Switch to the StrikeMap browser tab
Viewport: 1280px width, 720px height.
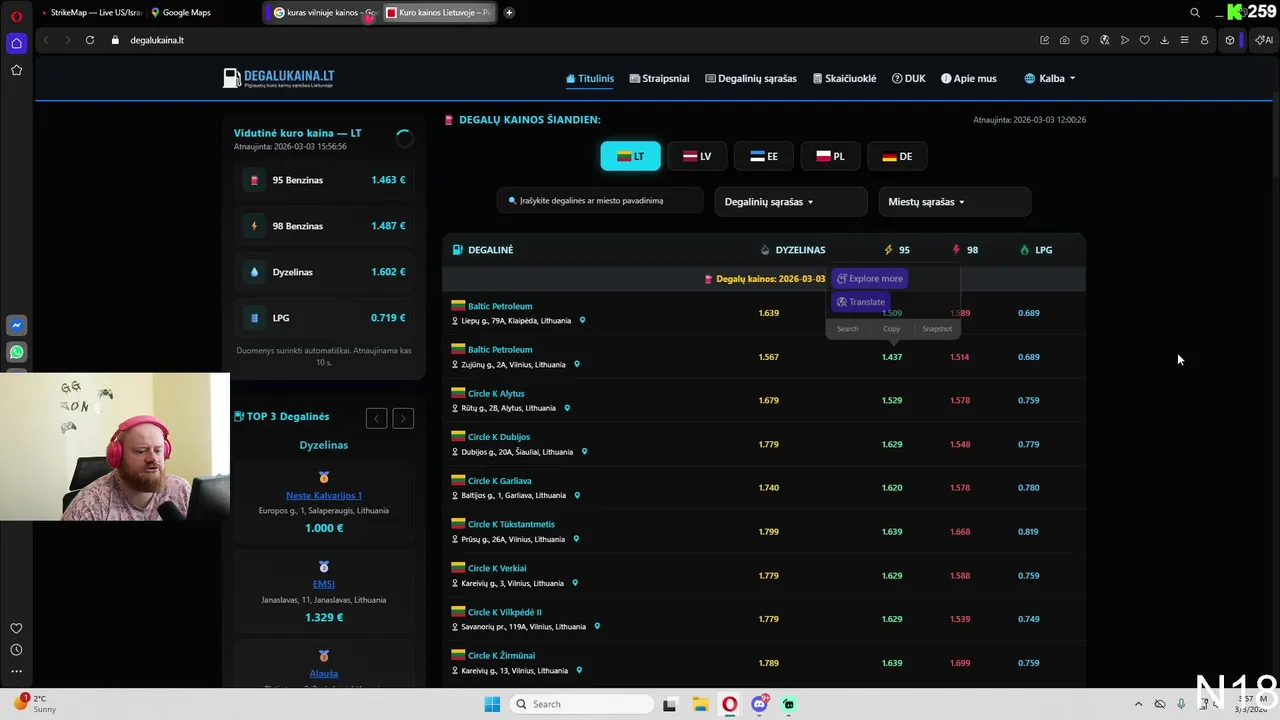pyautogui.click(x=92, y=13)
